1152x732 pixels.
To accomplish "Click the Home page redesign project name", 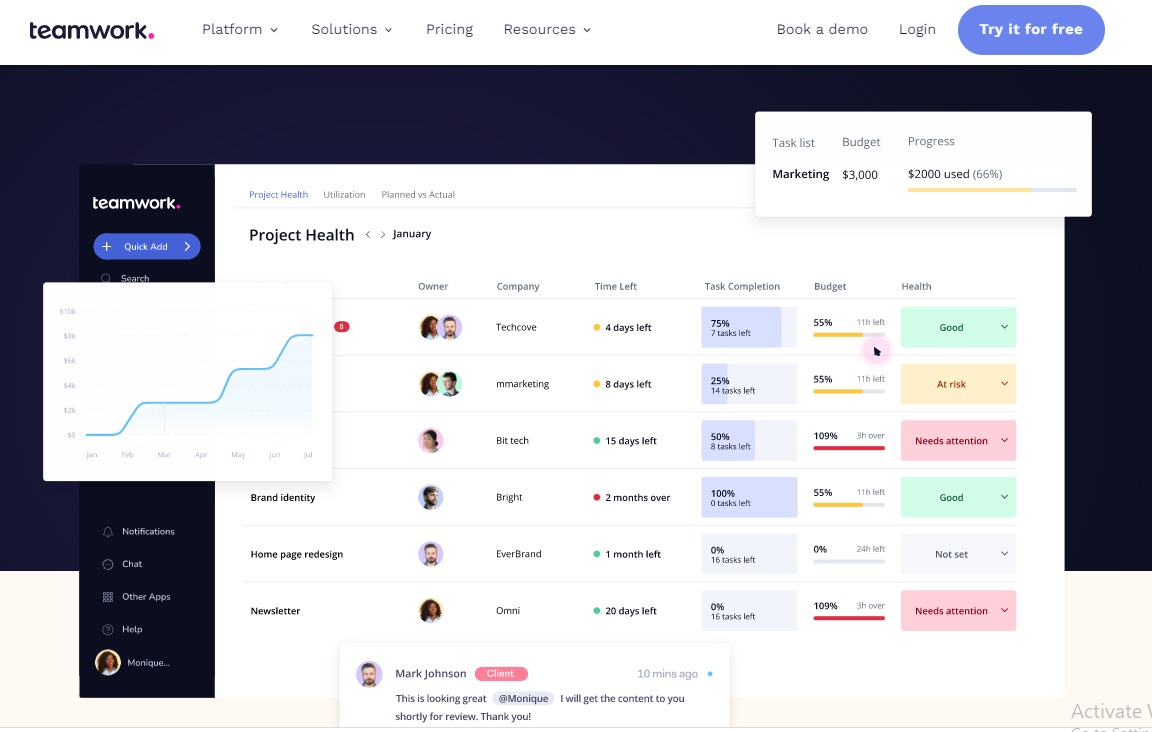I will point(297,554).
